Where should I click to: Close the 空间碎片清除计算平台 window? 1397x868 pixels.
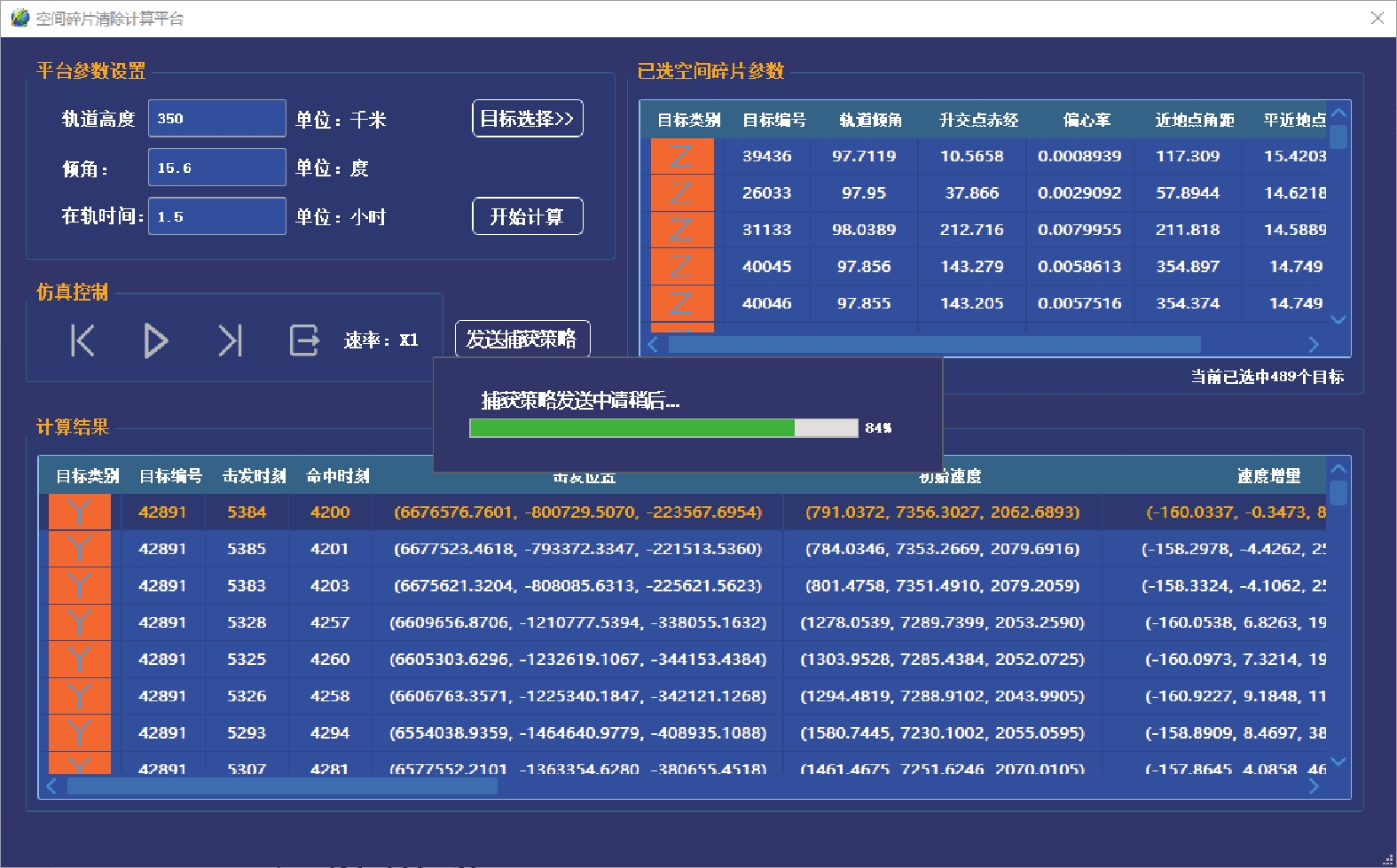coord(1377,18)
